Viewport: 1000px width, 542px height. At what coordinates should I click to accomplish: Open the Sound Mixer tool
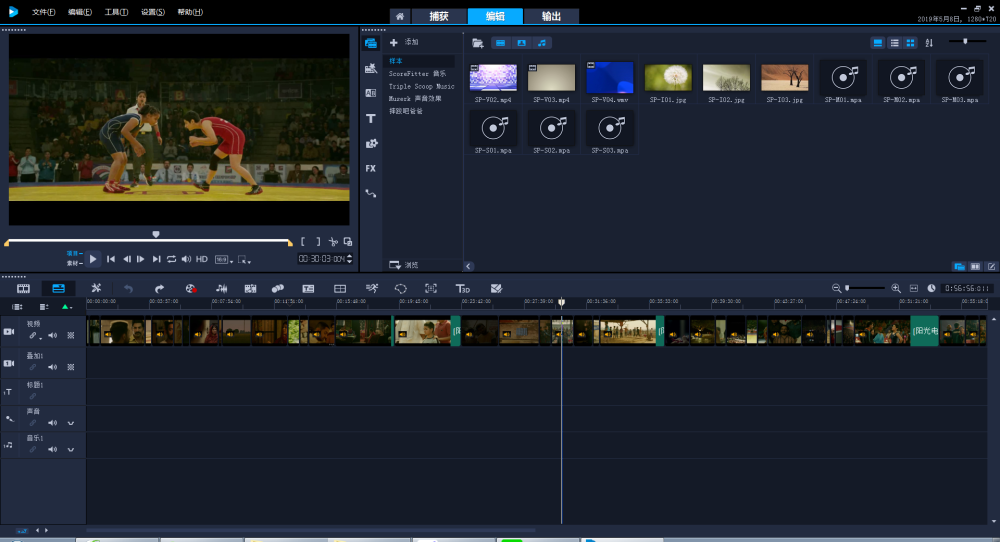221,288
